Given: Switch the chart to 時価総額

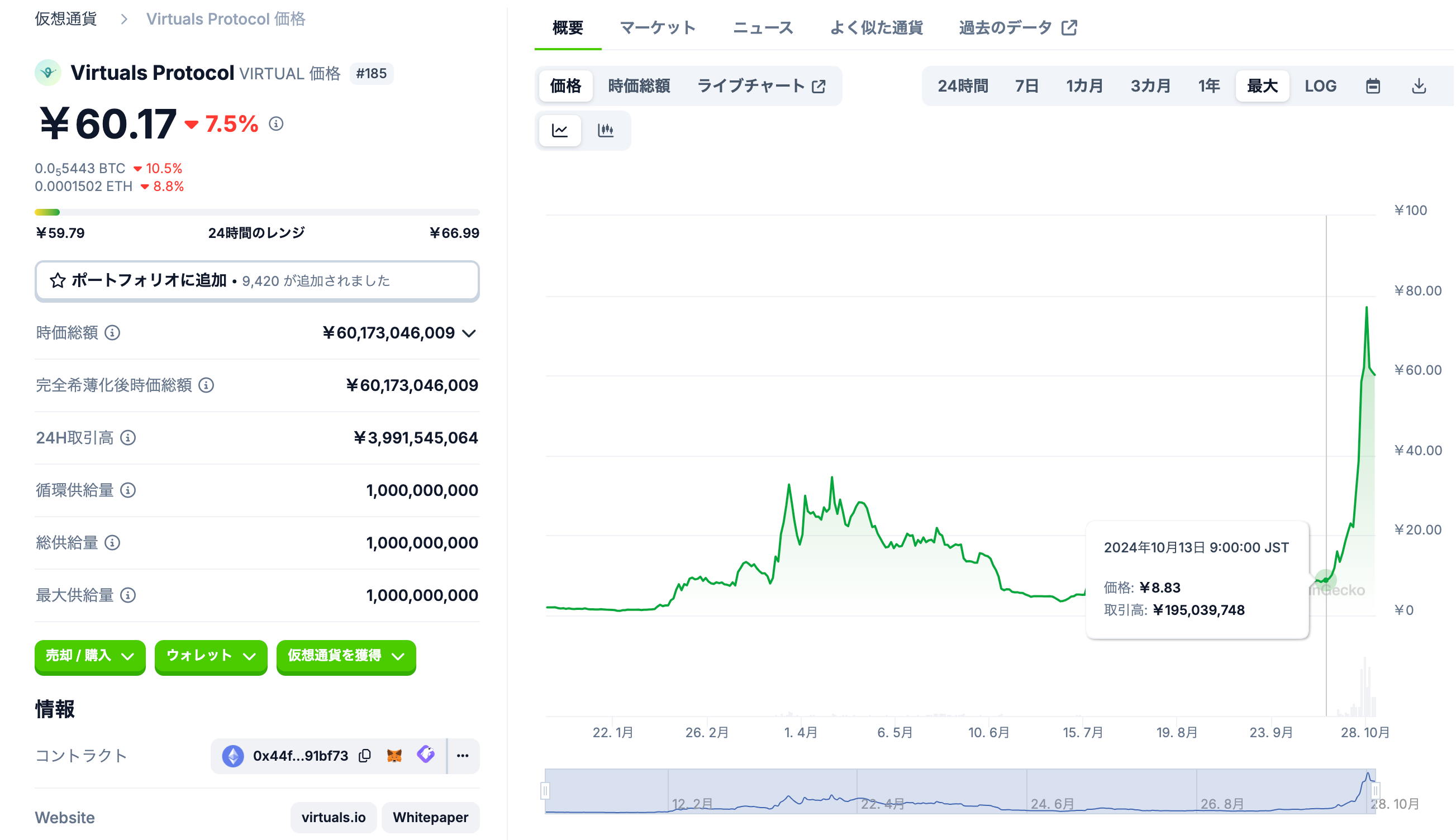Looking at the screenshot, I should [638, 86].
